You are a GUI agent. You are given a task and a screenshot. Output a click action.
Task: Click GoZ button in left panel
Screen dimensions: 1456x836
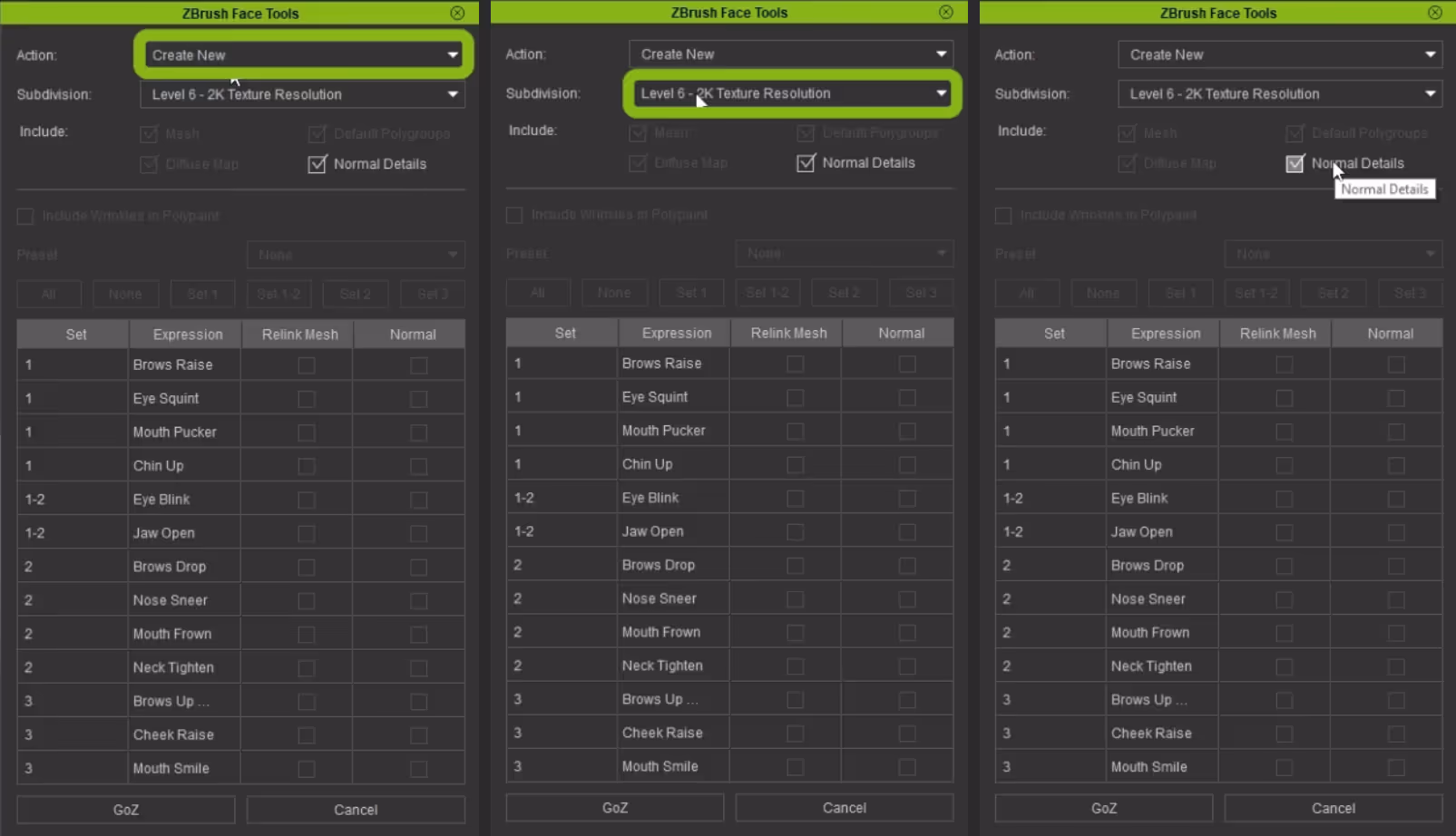[x=126, y=810]
